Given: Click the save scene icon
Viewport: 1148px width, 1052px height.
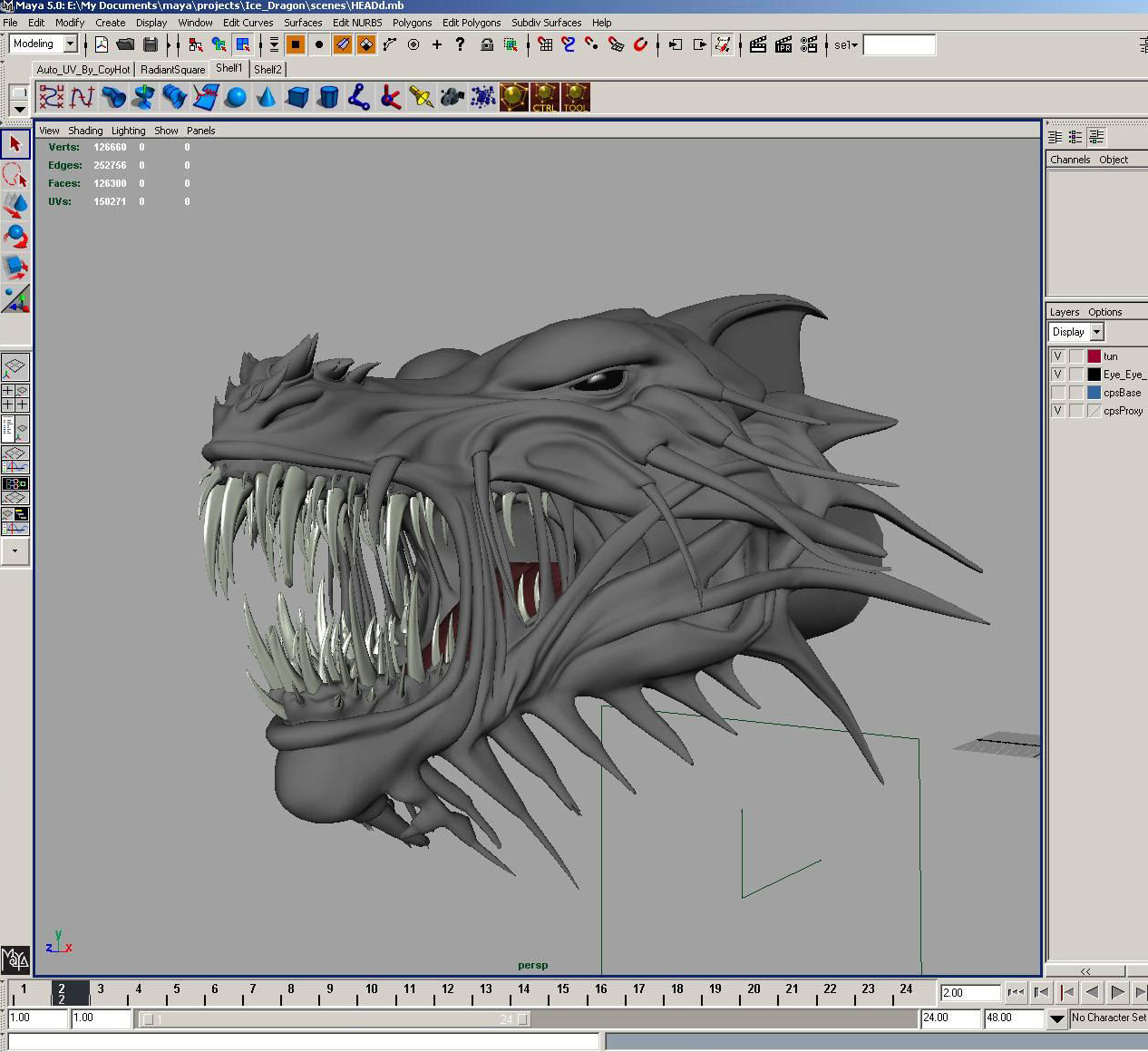Looking at the screenshot, I should [151, 44].
